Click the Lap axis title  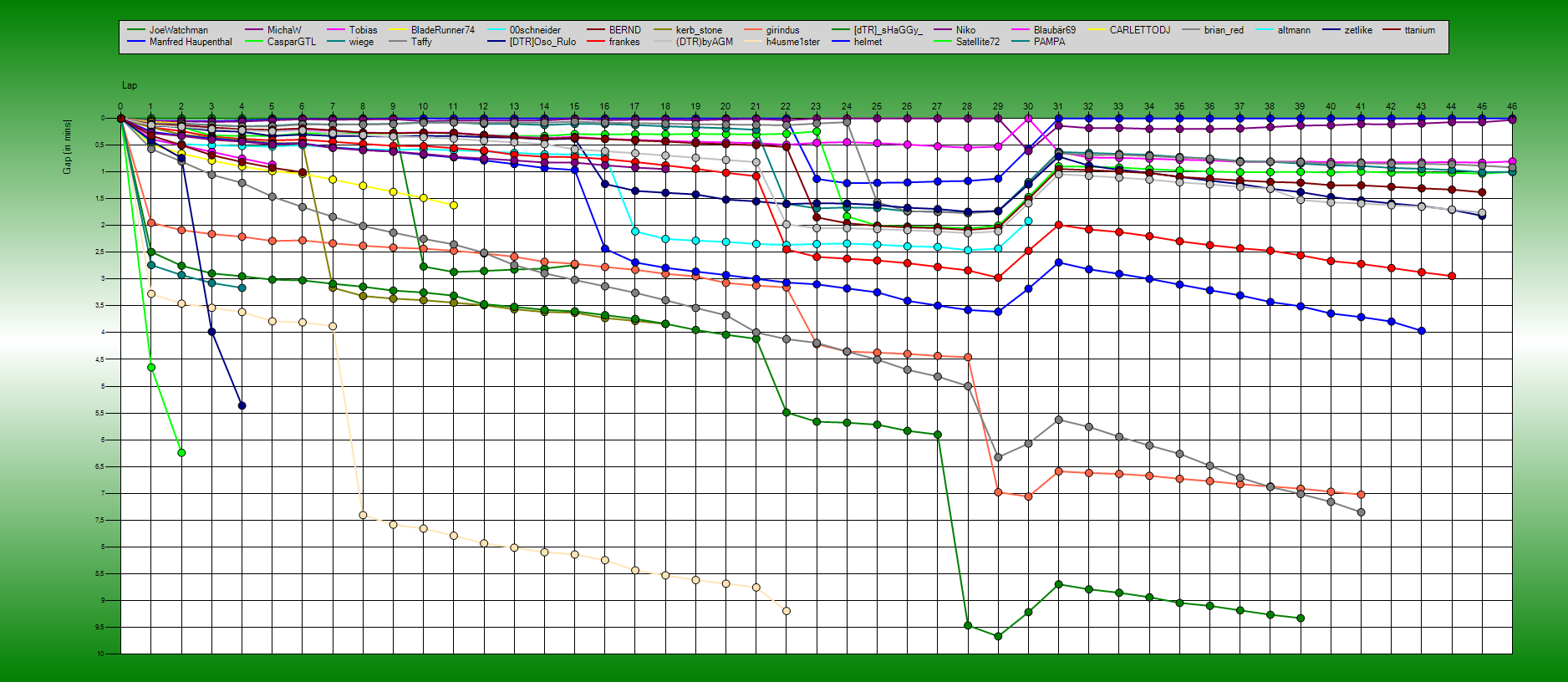(x=130, y=85)
